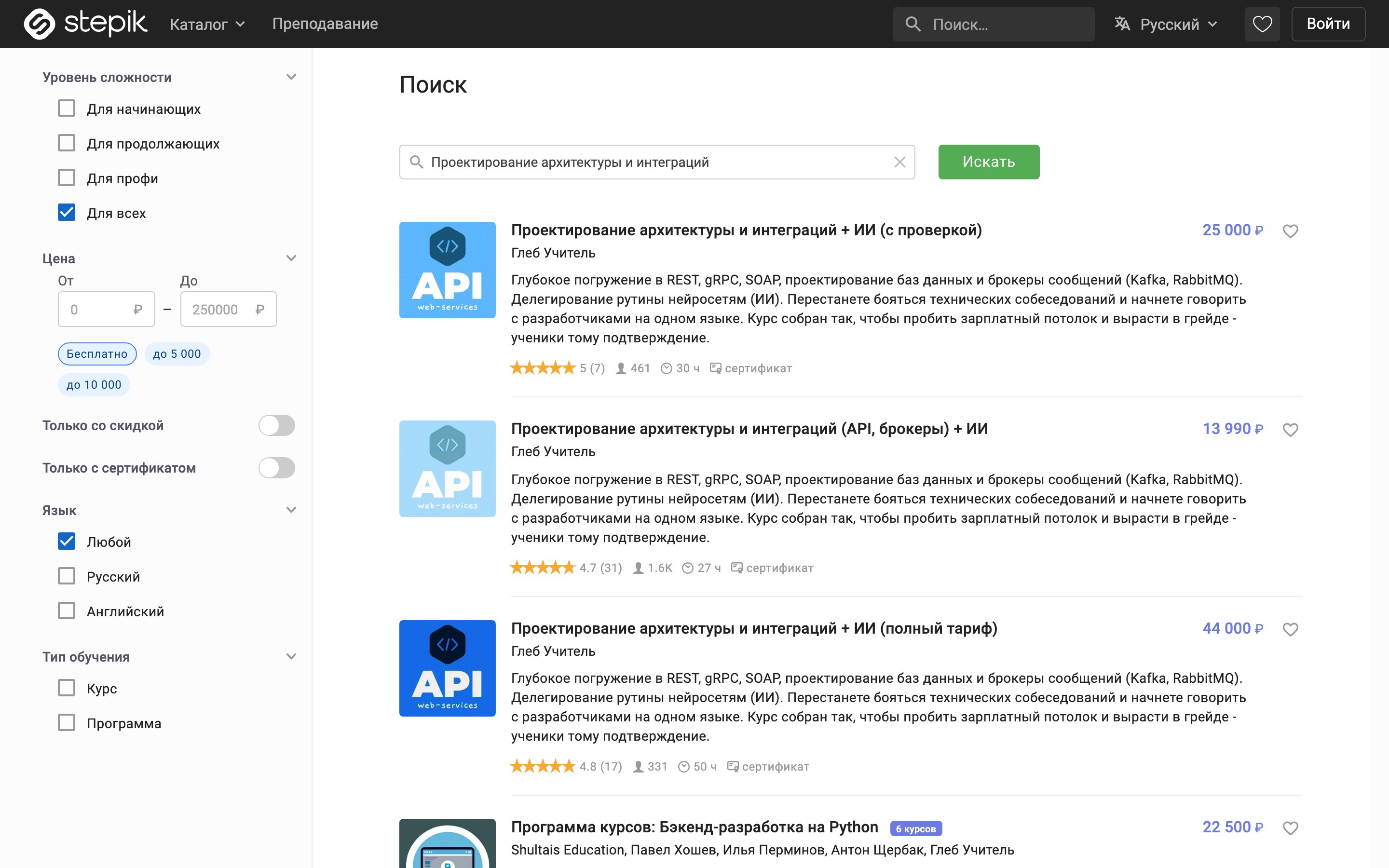
Task: Open thumbnail of the 25 000 ₽ API course
Action: tap(448, 270)
